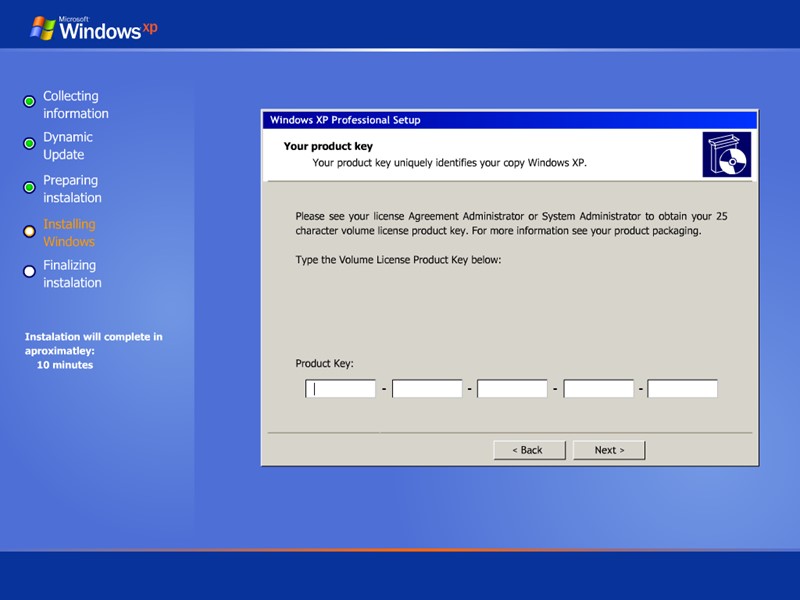
Task: Click the Product Key: label
Action: 324,363
